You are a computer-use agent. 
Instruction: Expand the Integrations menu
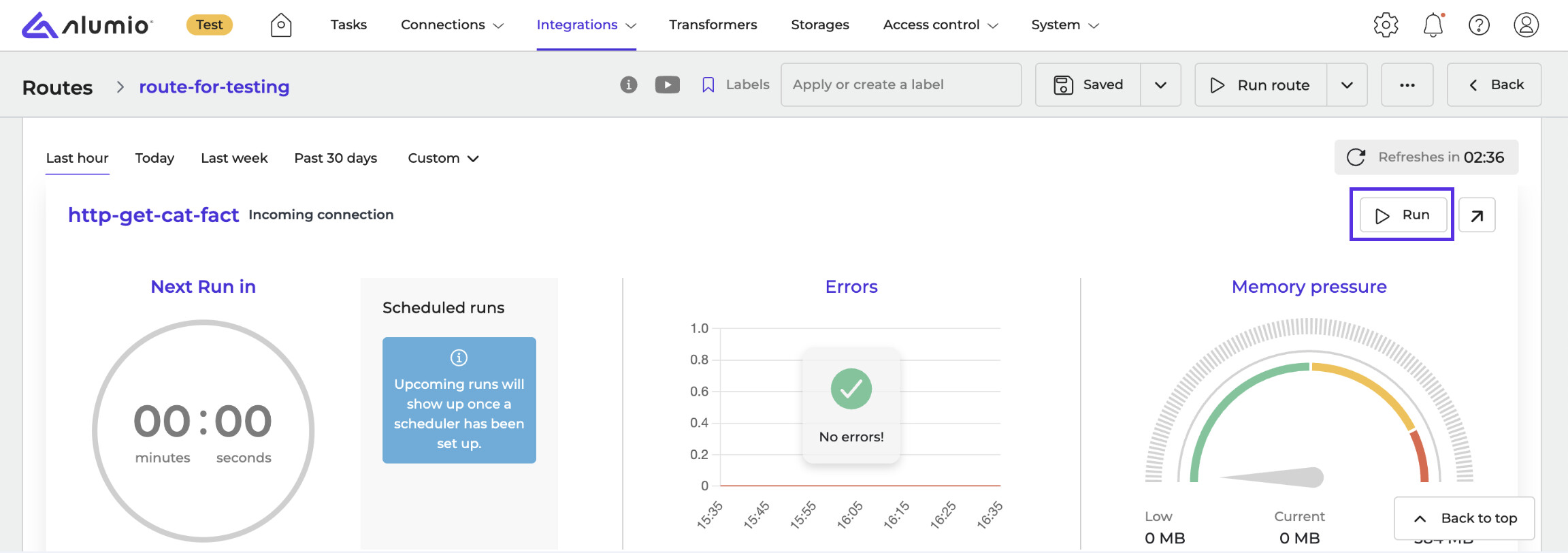(x=586, y=25)
